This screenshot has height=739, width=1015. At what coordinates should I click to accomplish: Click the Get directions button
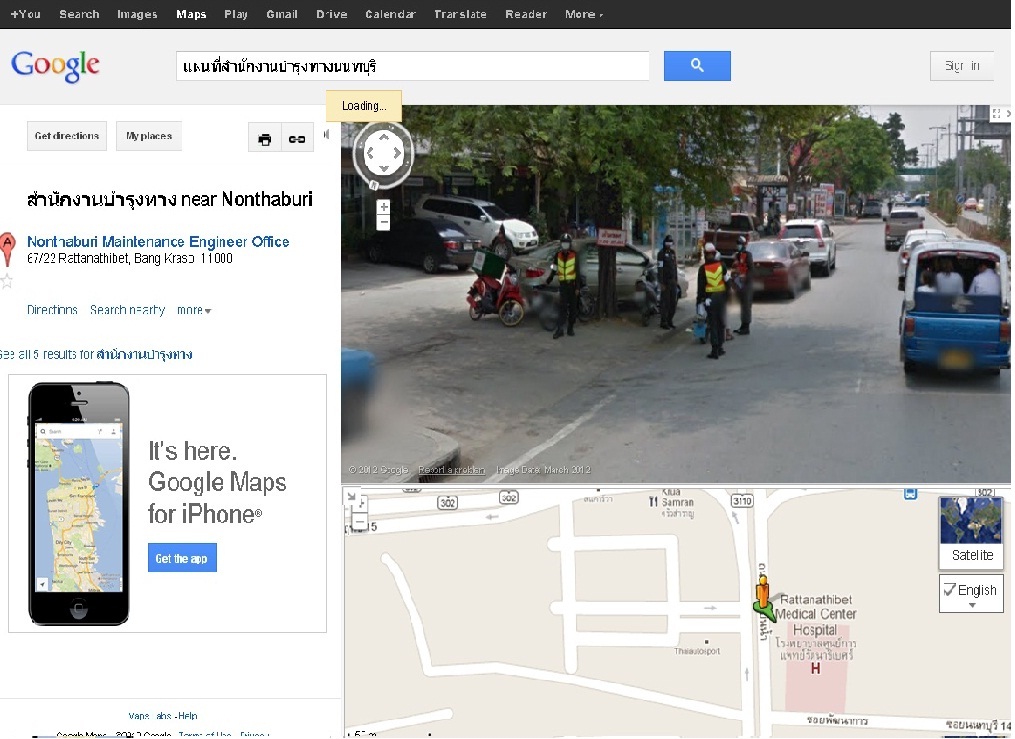67,136
